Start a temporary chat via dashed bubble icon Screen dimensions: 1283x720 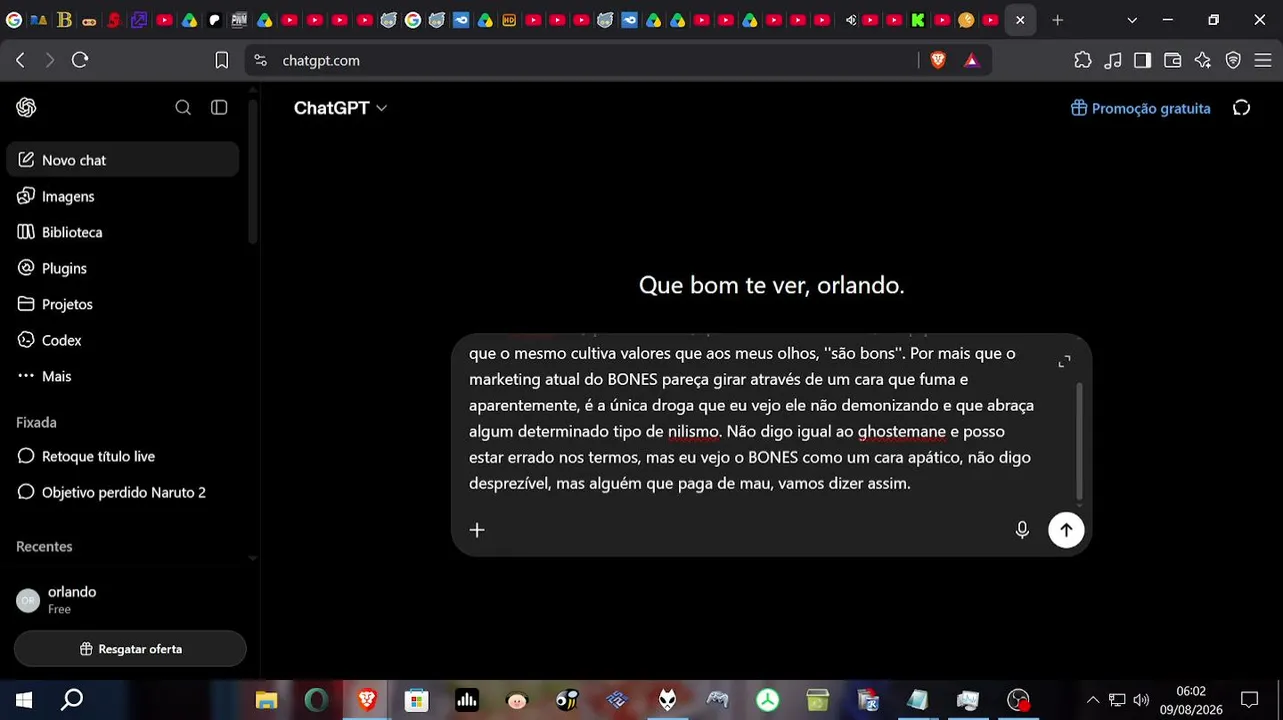coord(1242,108)
